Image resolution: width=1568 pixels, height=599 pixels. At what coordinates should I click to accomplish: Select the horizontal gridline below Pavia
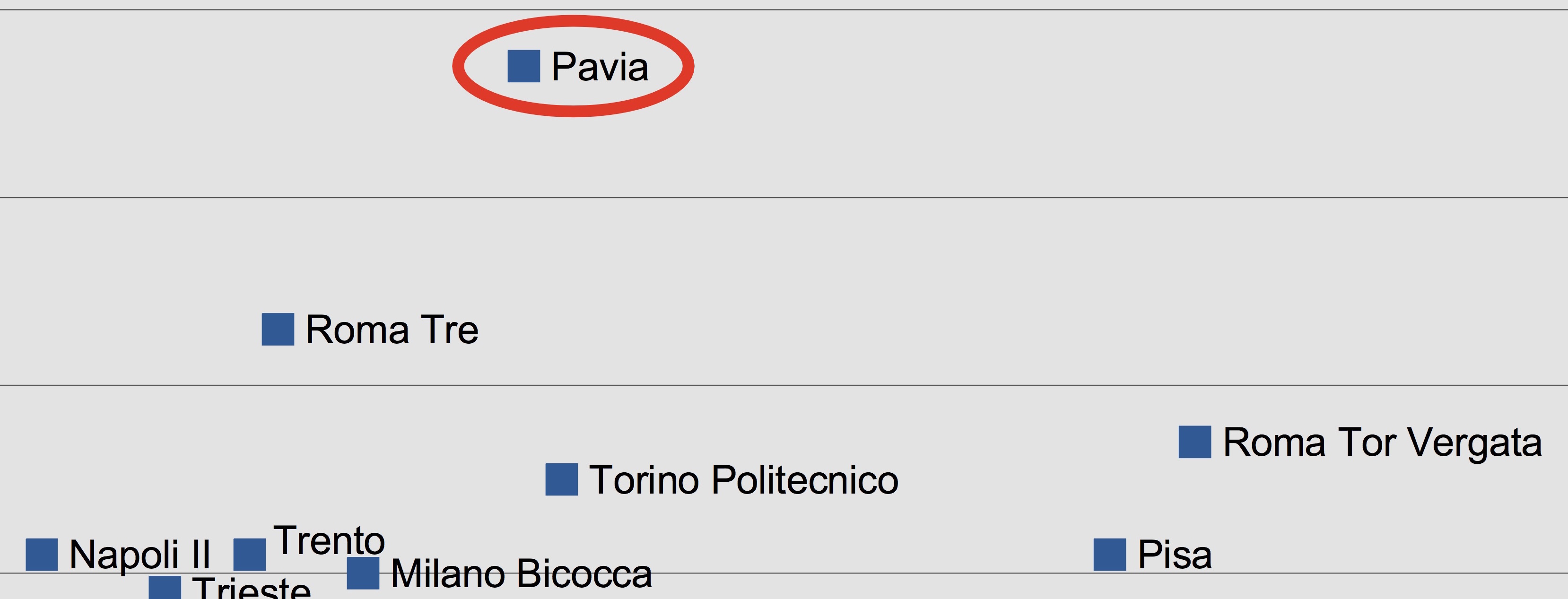[x=784, y=197]
